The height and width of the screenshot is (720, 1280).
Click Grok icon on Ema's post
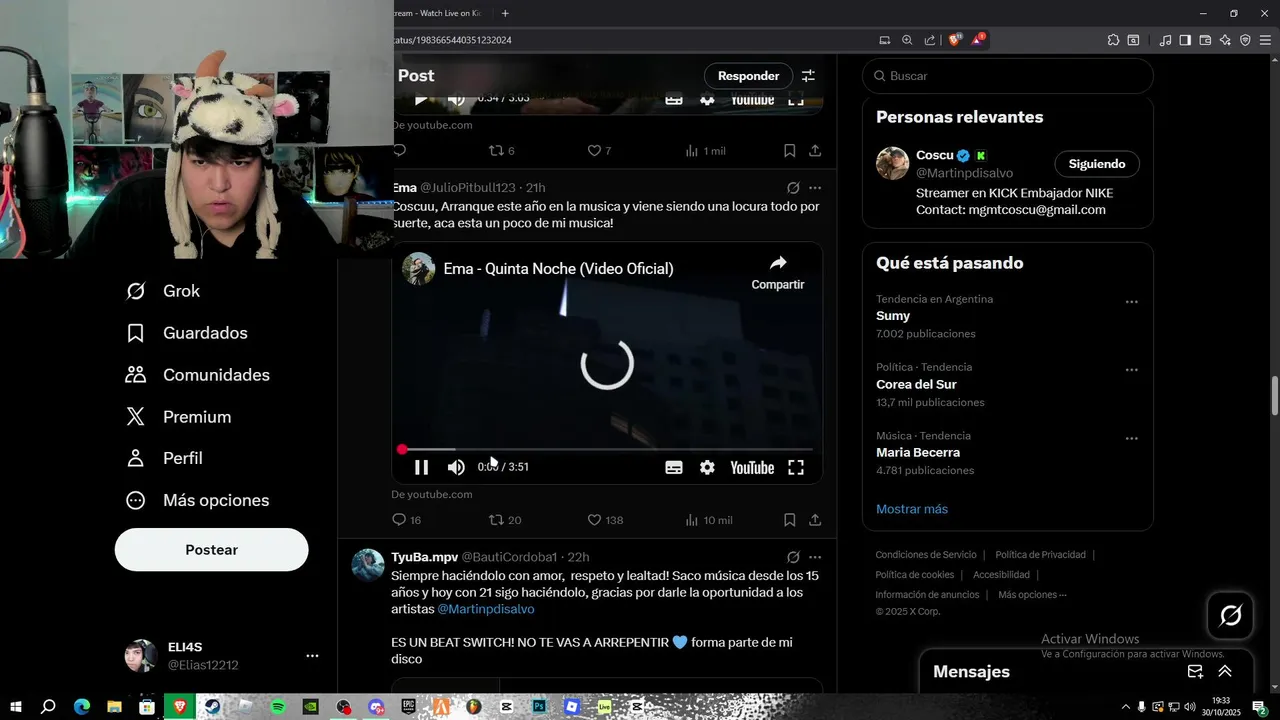coord(793,188)
